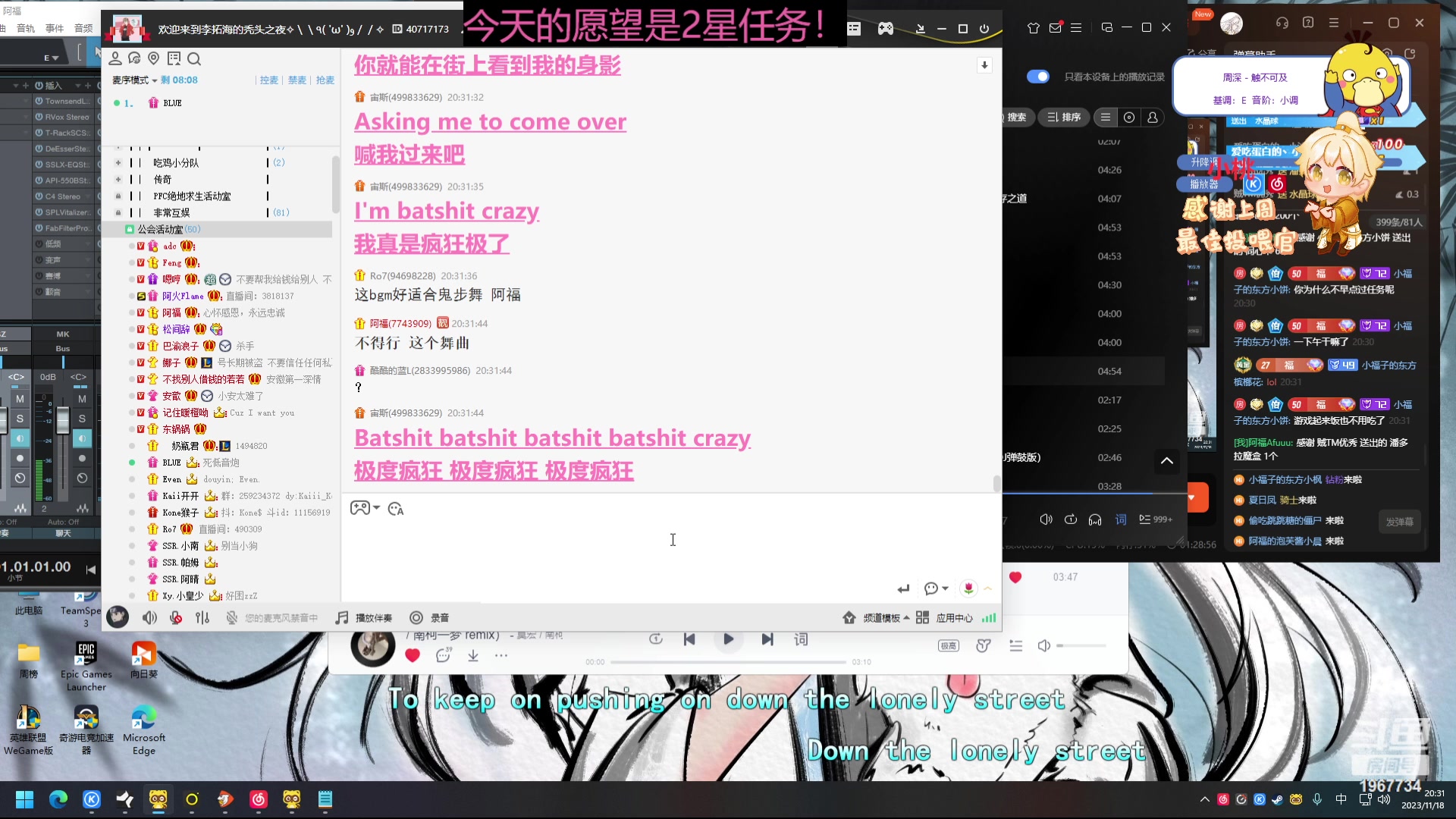1456x819 pixels.
Task: Click 抢麦 link
Action: coord(325,80)
